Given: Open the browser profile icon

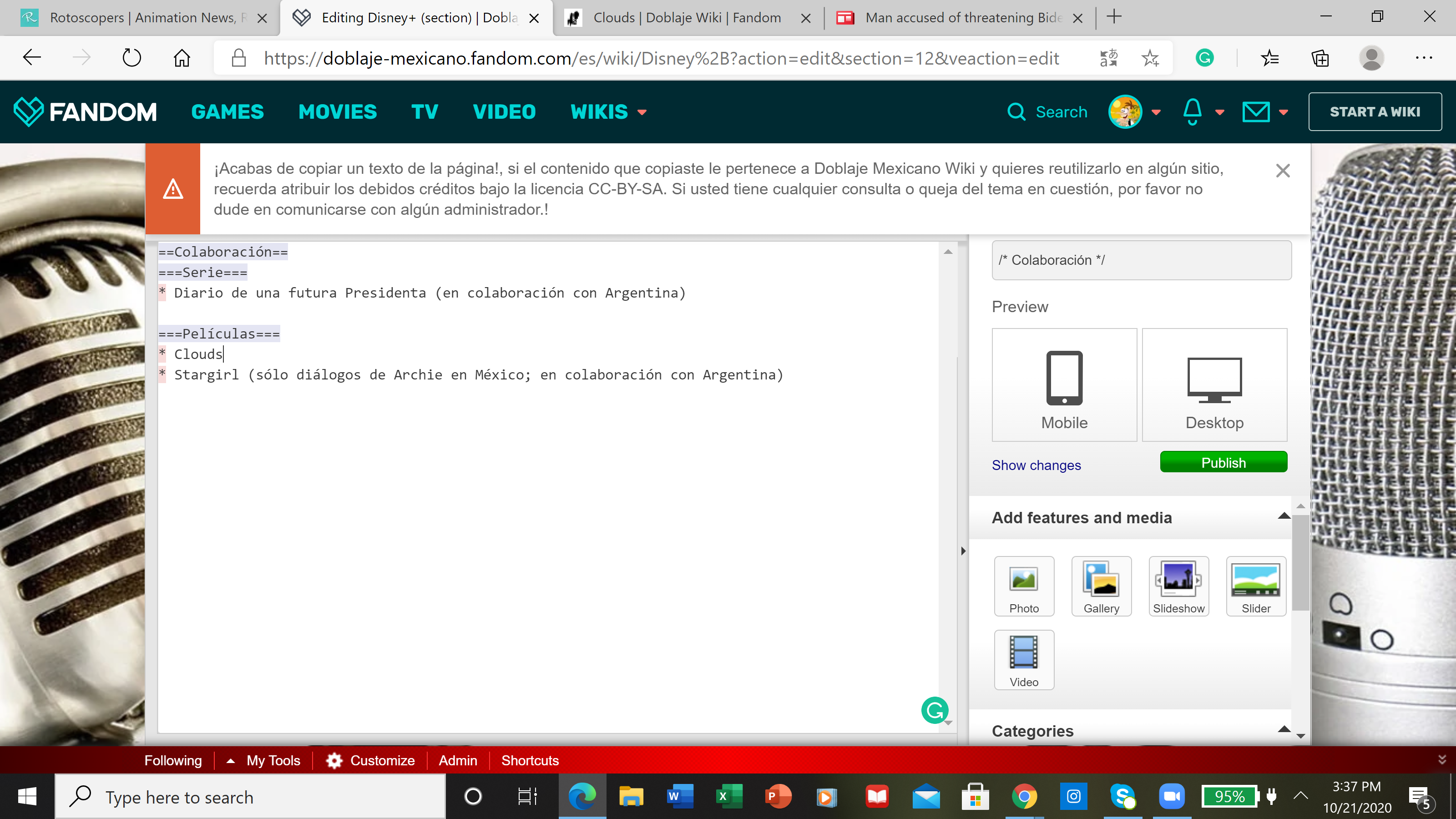Looking at the screenshot, I should [x=1371, y=58].
